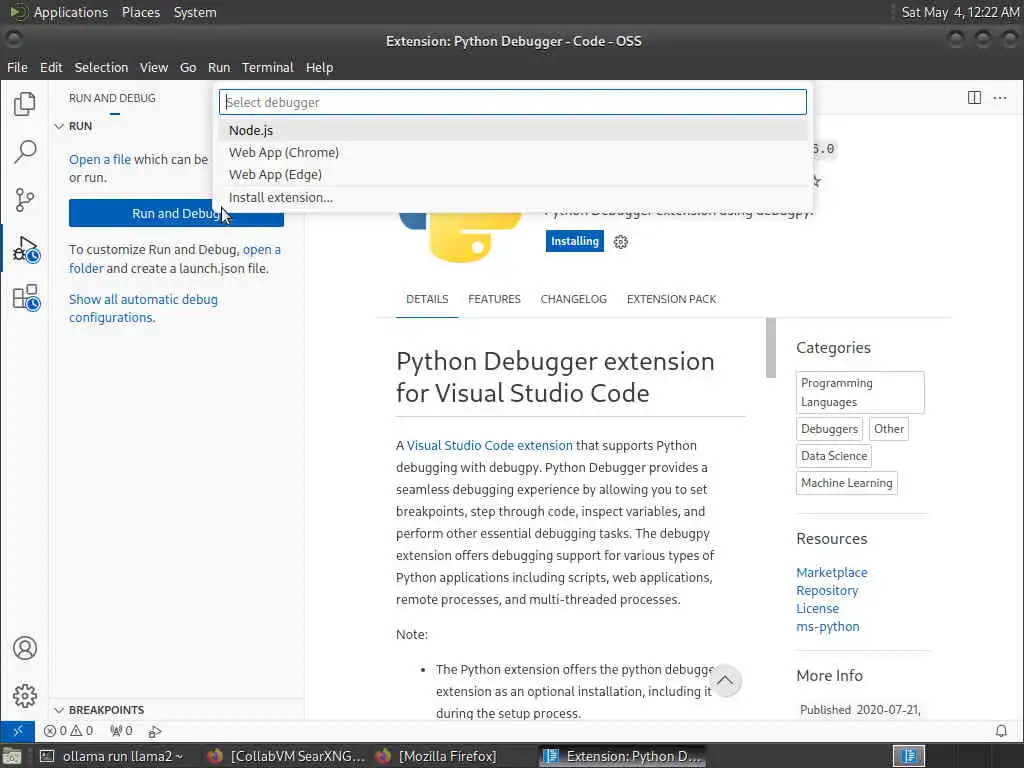Click the scroll-to-top arrow button

click(x=725, y=680)
